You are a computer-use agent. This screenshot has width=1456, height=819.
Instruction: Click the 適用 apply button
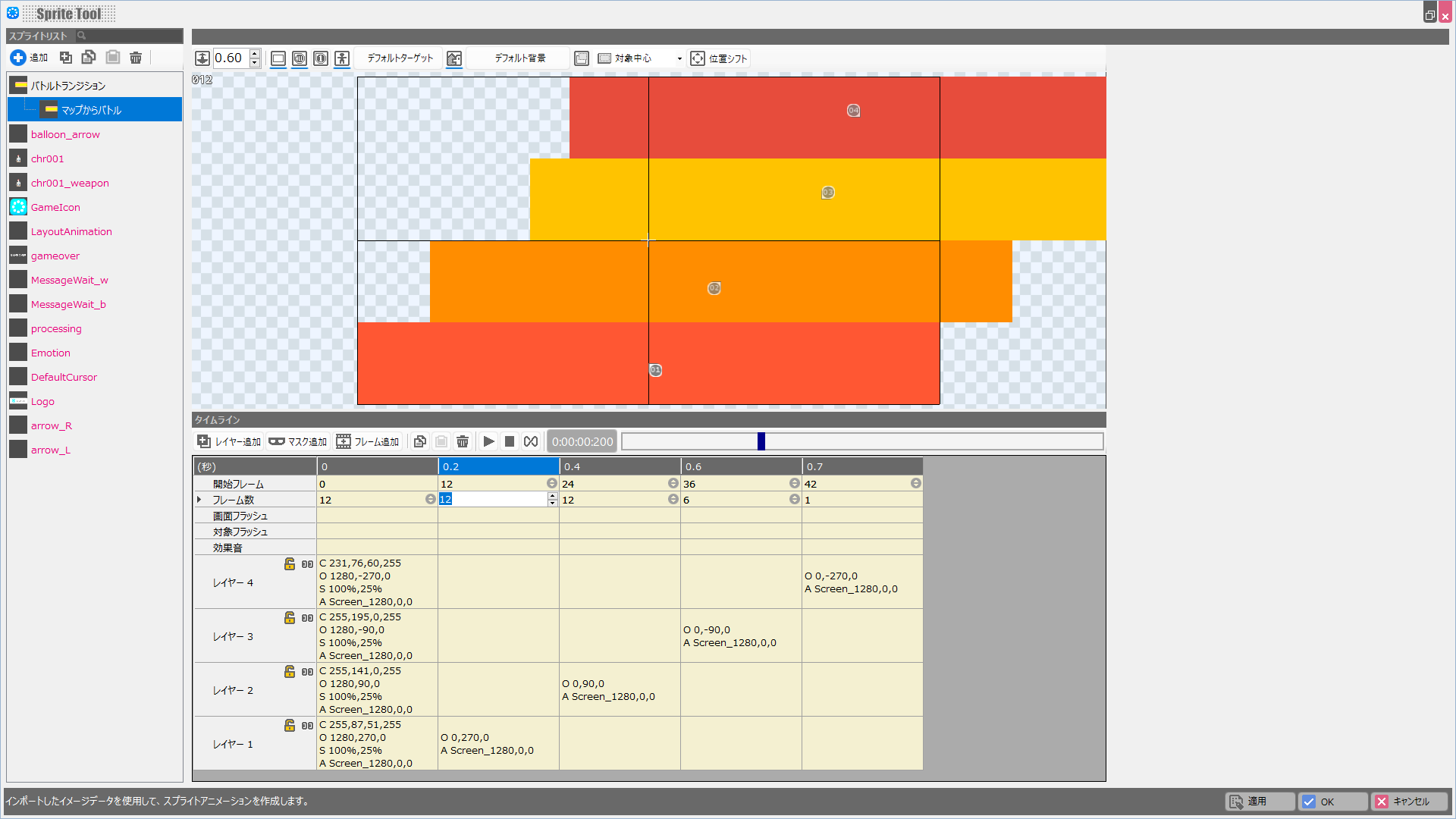(1259, 802)
